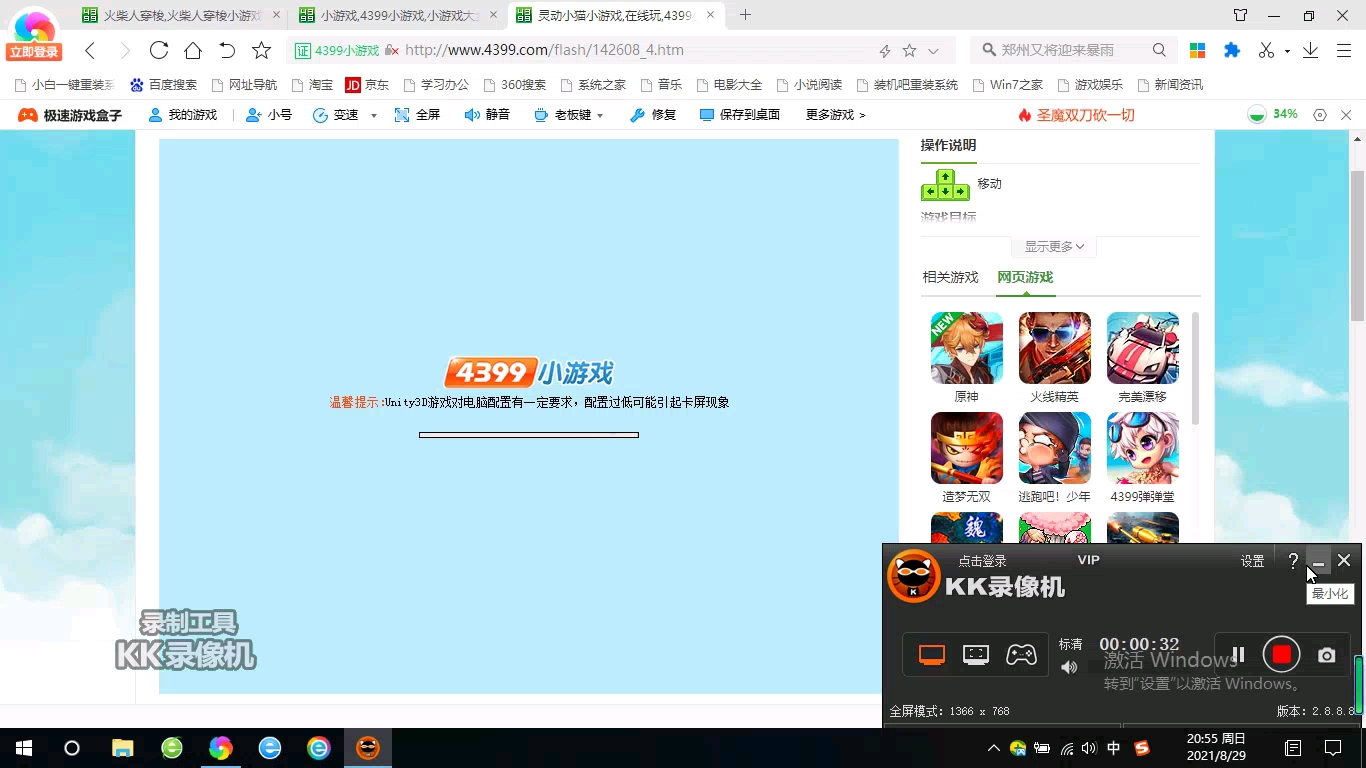Open Windows Start menu

click(24, 748)
